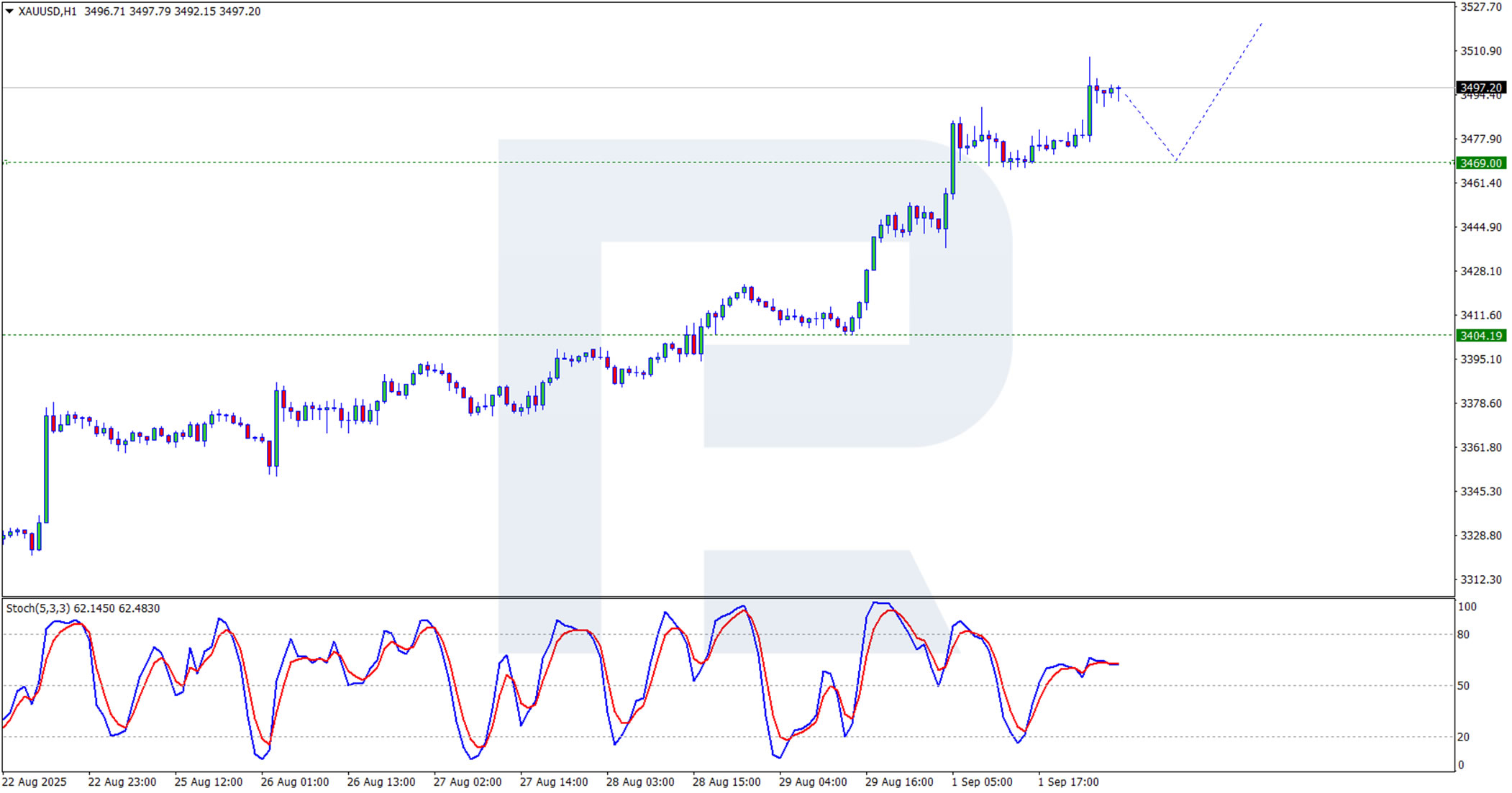
Task: Click the Stoch(5,3,3) indicator label
Action: tap(37, 608)
